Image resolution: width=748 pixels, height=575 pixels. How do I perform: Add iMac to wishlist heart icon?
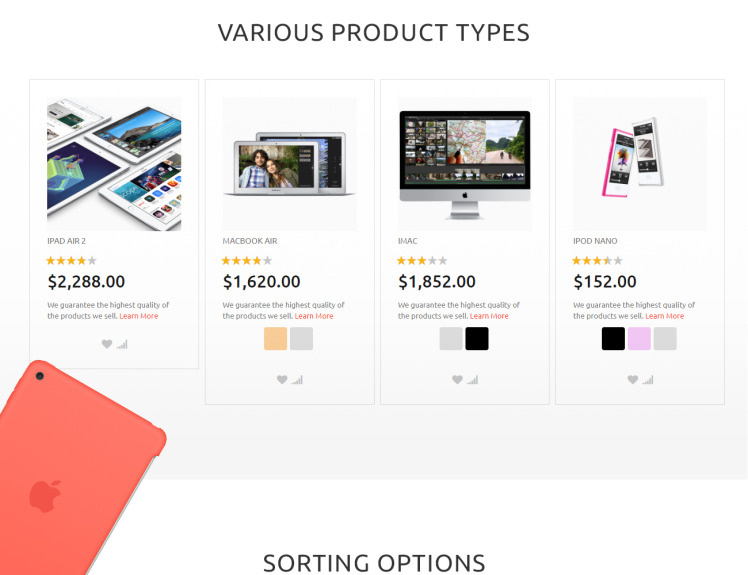point(457,380)
